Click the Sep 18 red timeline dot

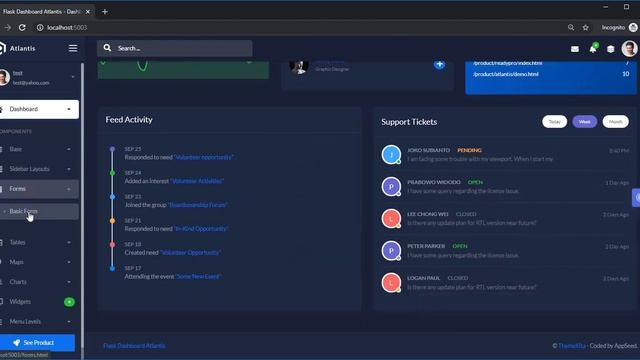point(112,244)
